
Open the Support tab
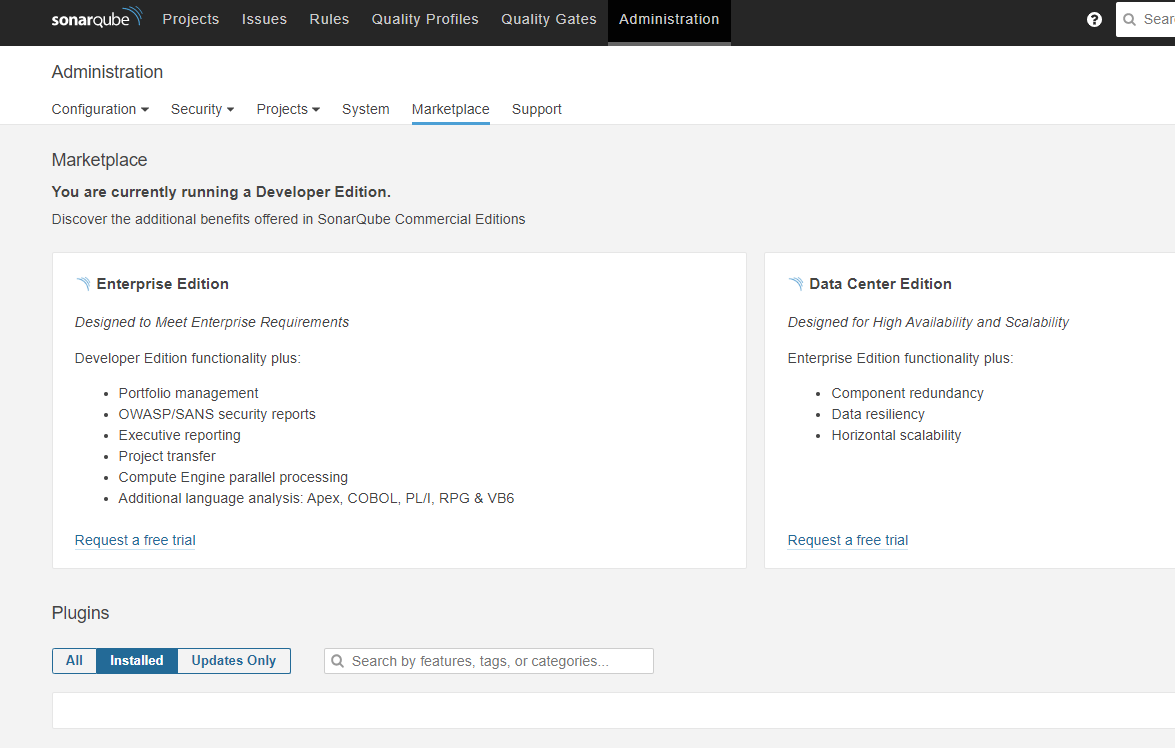click(537, 109)
